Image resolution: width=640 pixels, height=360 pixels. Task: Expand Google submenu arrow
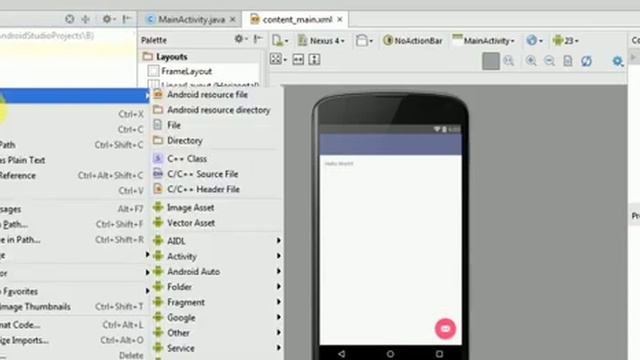click(x=279, y=318)
